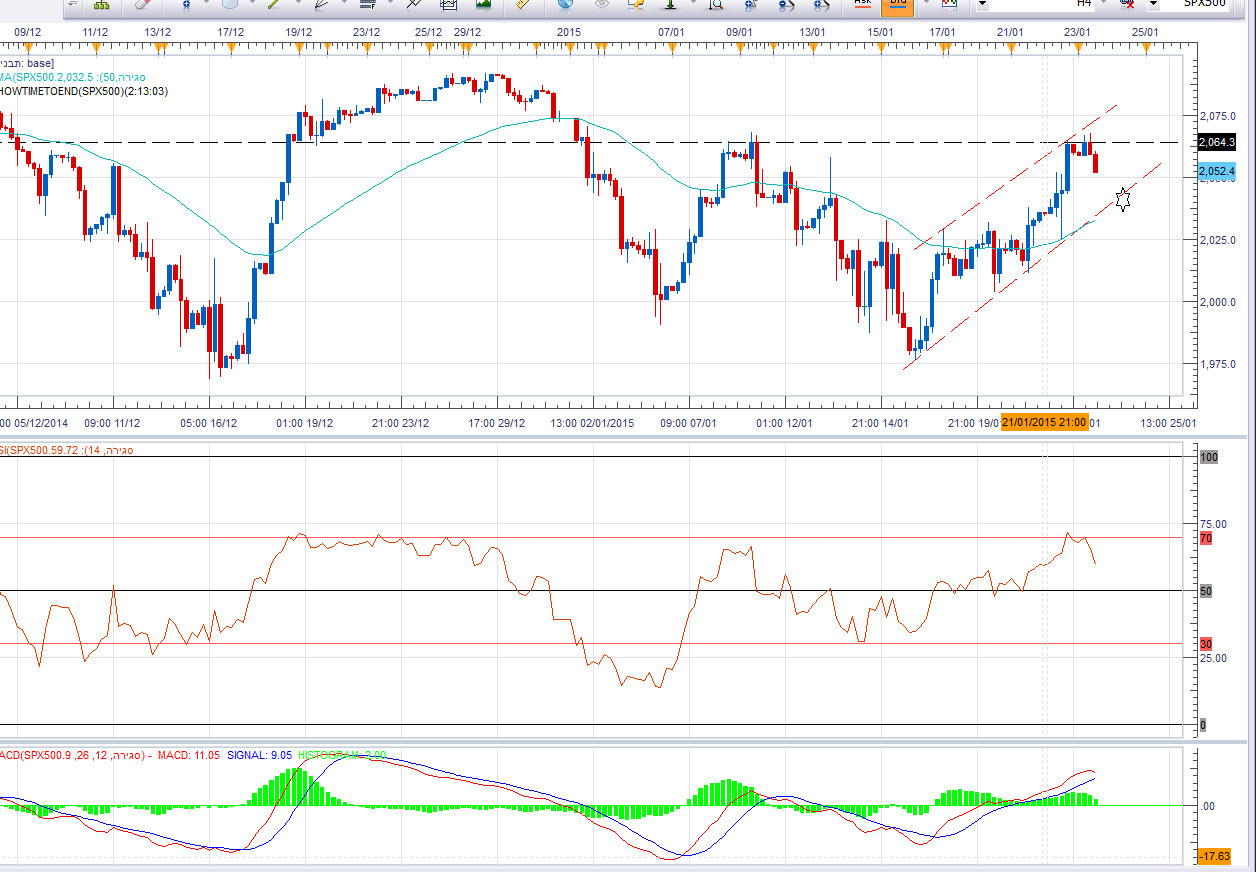Click the green download arrow icon
The height and width of the screenshot is (872, 1256).
(x=668, y=5)
